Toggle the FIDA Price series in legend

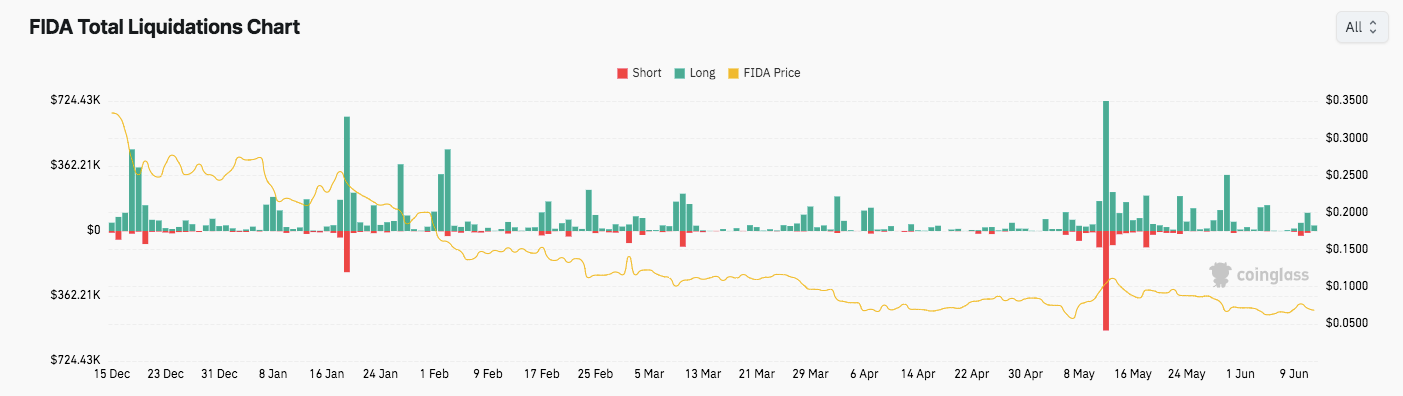(x=763, y=73)
